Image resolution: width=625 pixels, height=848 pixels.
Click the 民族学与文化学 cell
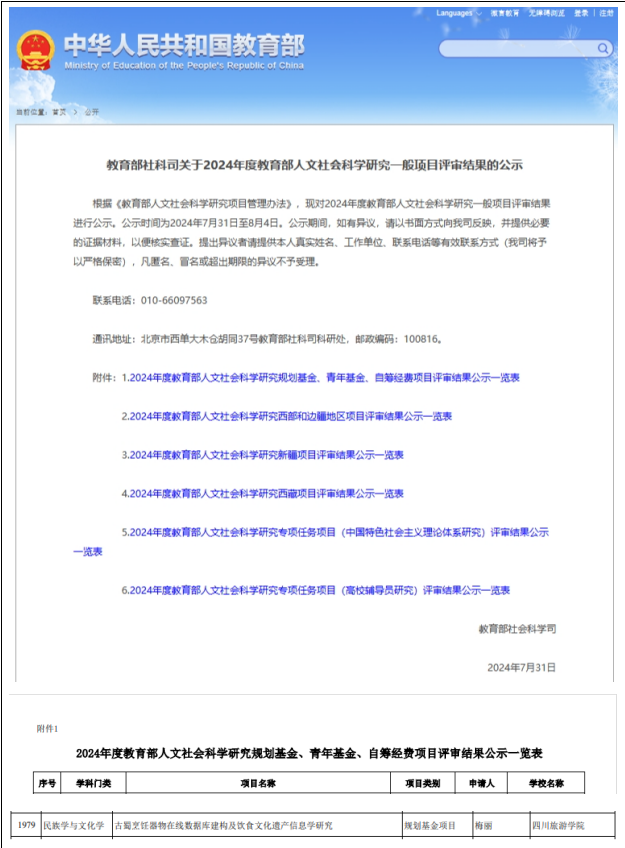(77, 825)
